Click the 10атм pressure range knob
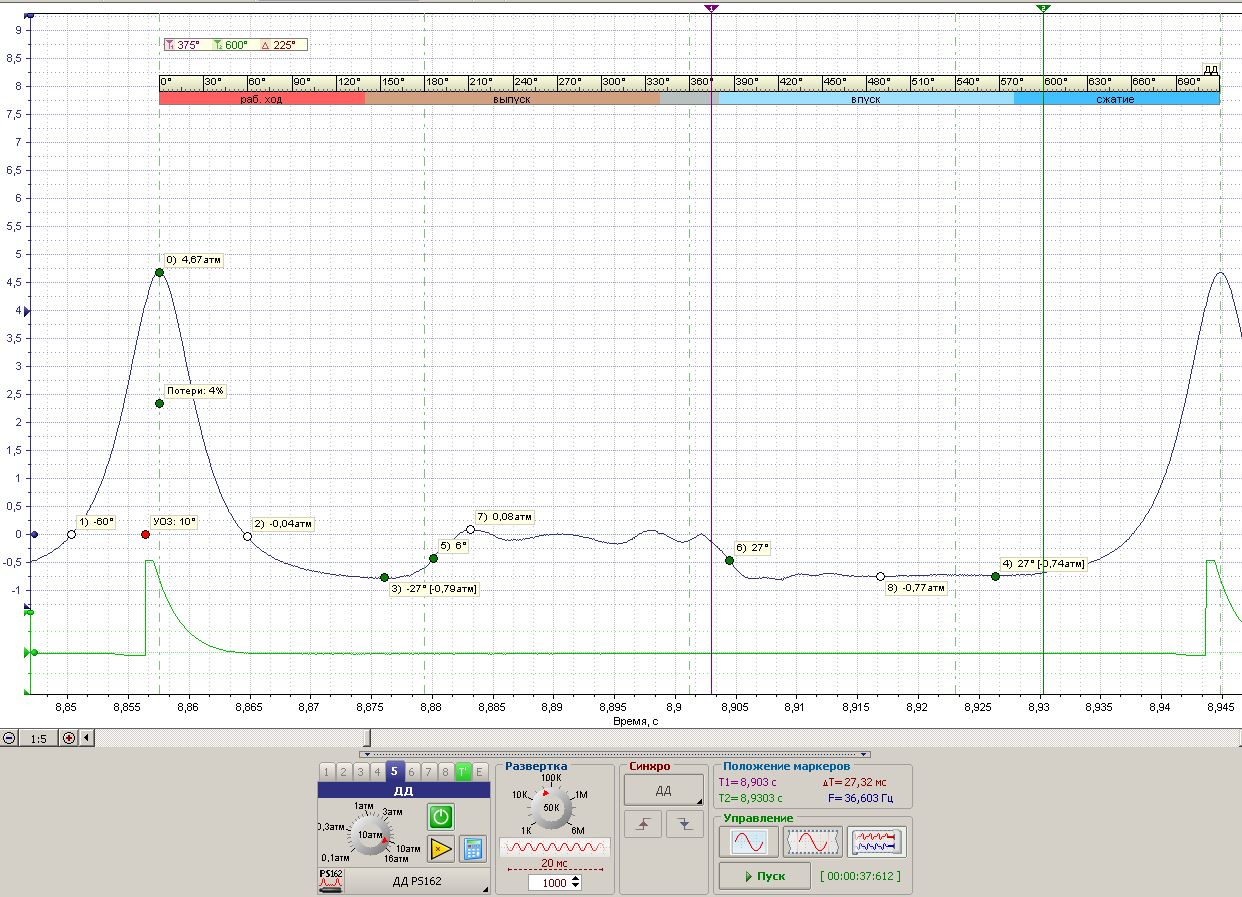Image resolution: width=1242 pixels, height=897 pixels. click(370, 834)
